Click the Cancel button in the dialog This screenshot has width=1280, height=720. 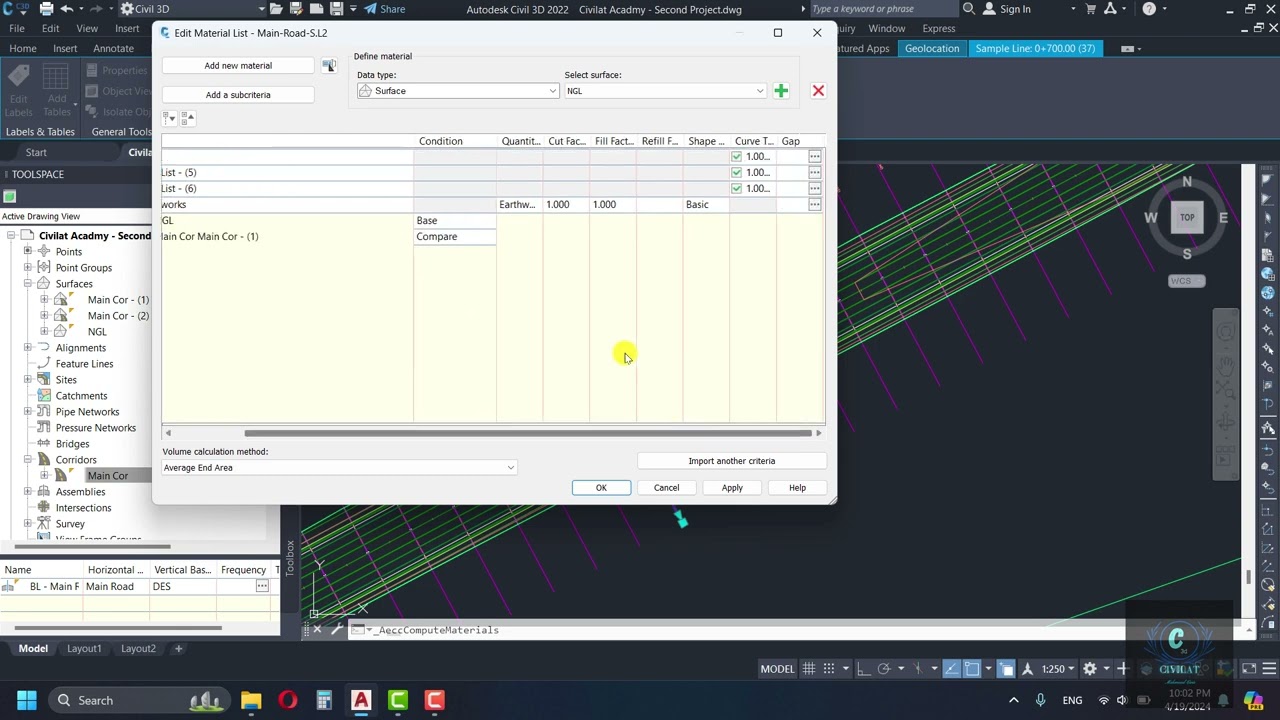[666, 488]
